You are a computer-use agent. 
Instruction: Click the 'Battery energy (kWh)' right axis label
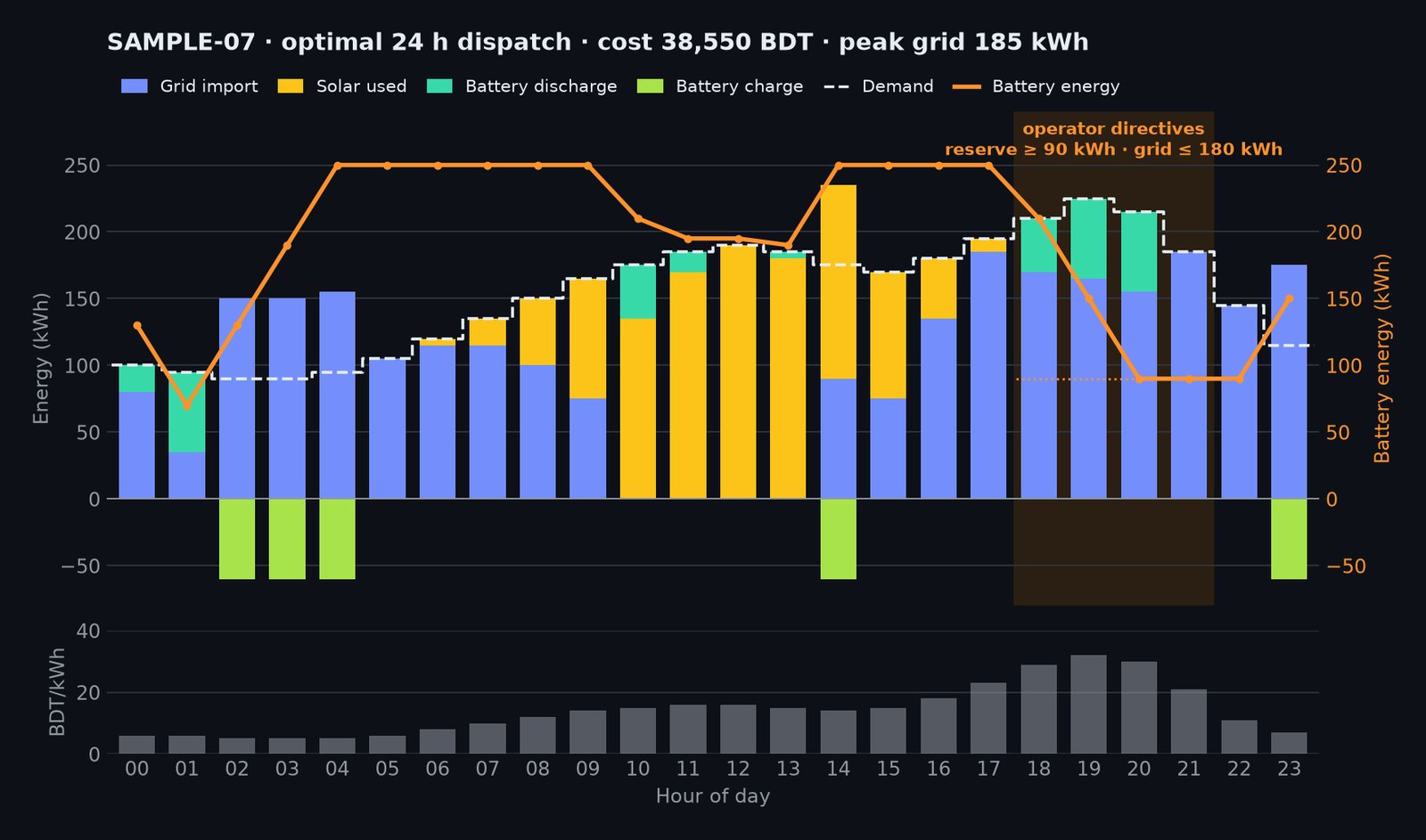(1382, 358)
